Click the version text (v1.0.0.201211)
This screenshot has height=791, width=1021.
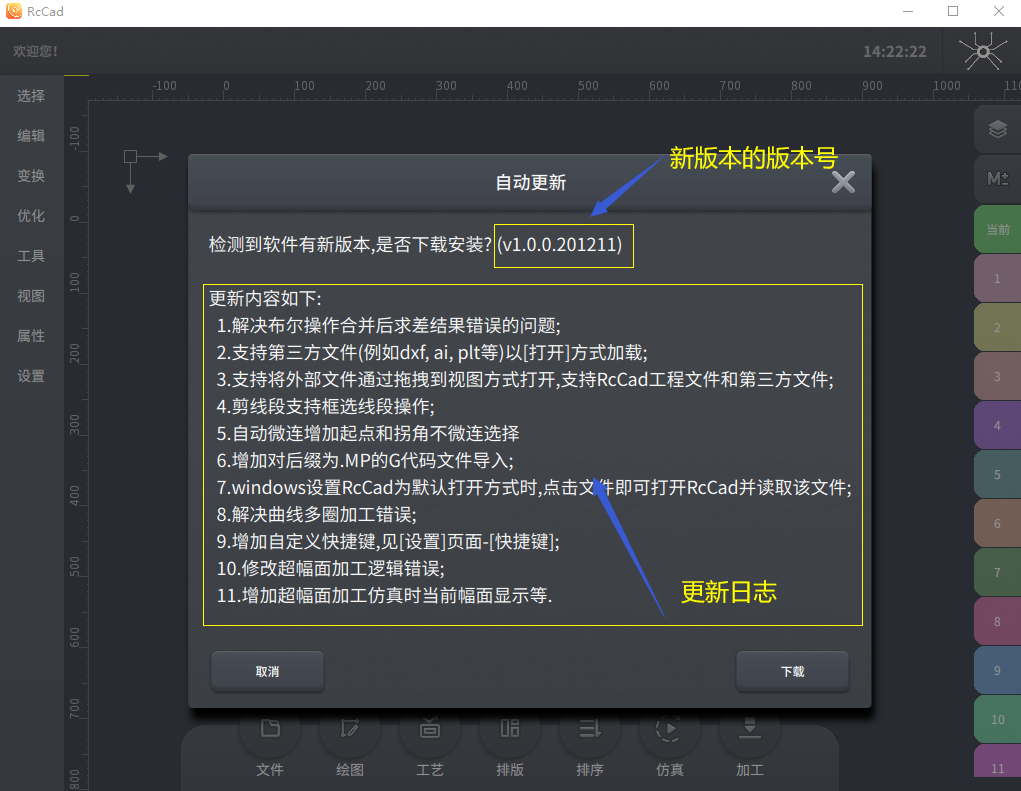tap(559, 245)
